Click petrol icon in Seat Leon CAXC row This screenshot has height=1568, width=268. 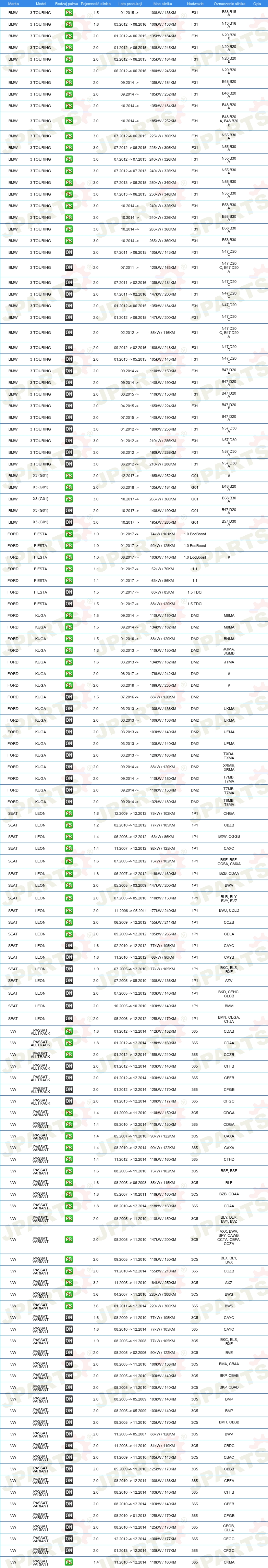(69, 848)
